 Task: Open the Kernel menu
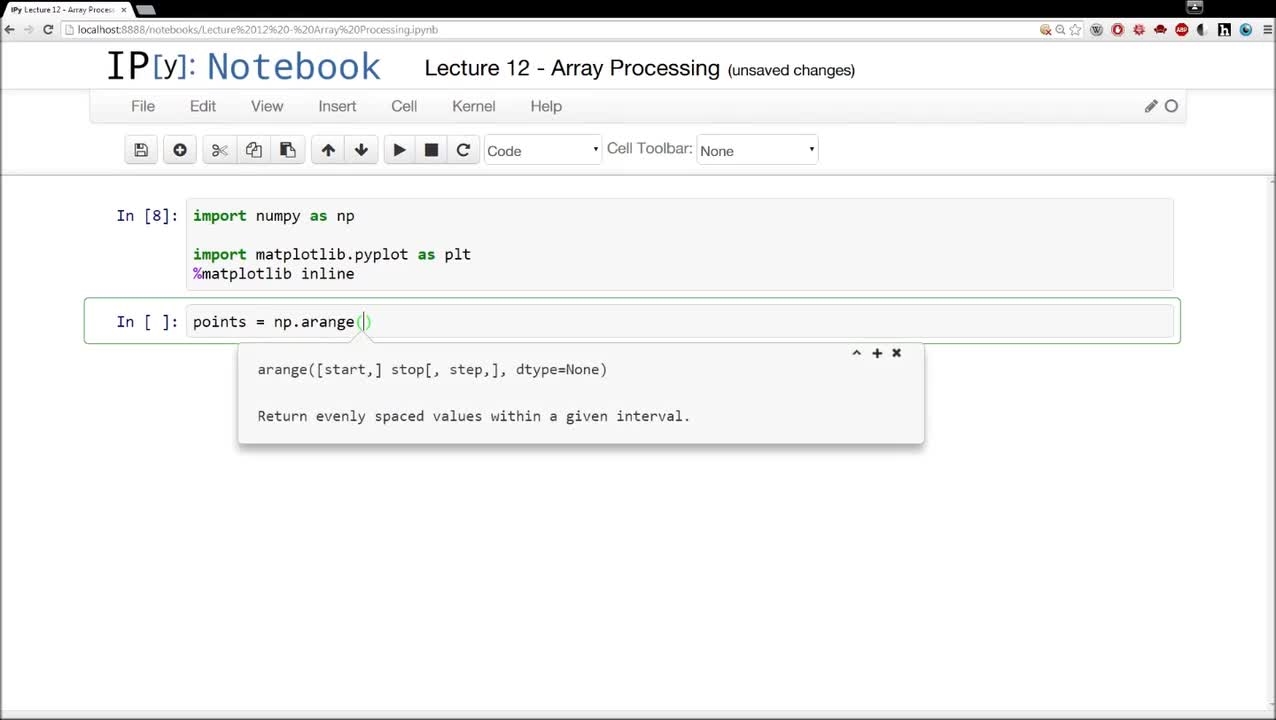(x=474, y=106)
